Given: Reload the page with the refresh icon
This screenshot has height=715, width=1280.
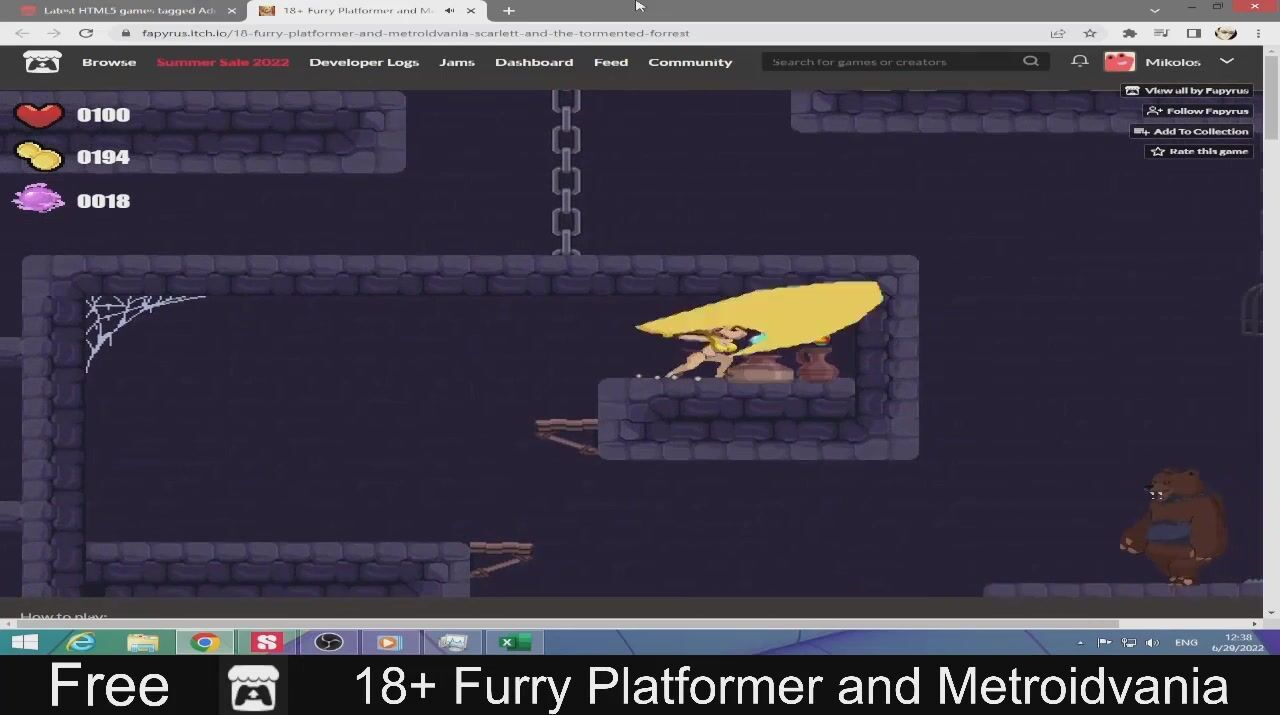Looking at the screenshot, I should 86,33.
